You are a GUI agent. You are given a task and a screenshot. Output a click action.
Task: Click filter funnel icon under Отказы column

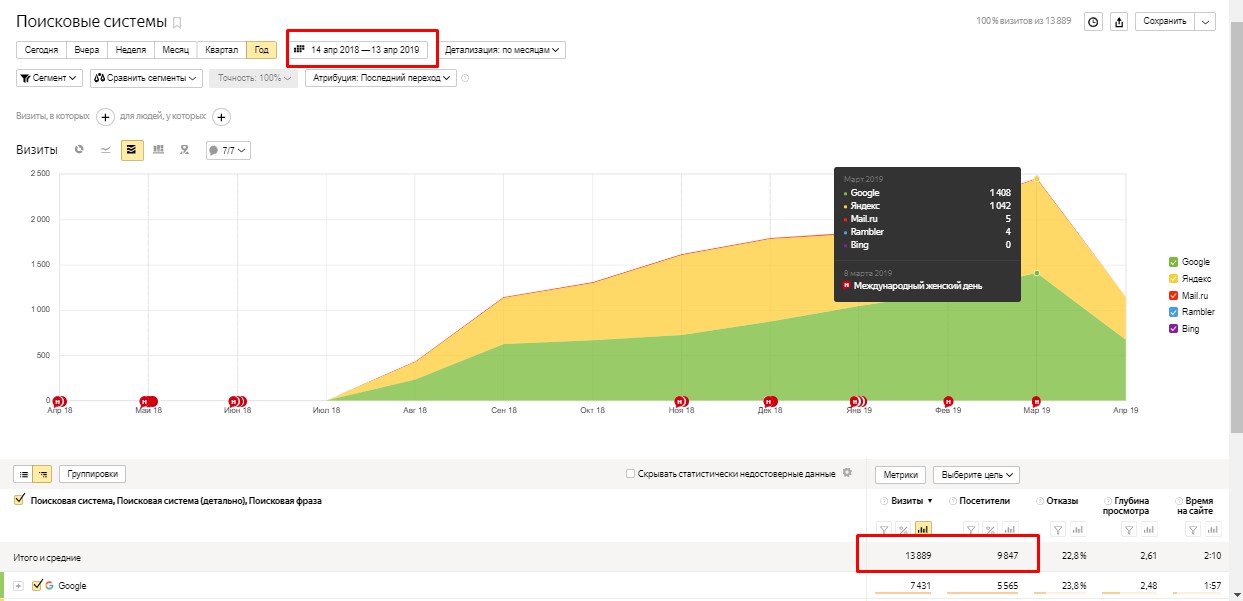click(x=1057, y=530)
